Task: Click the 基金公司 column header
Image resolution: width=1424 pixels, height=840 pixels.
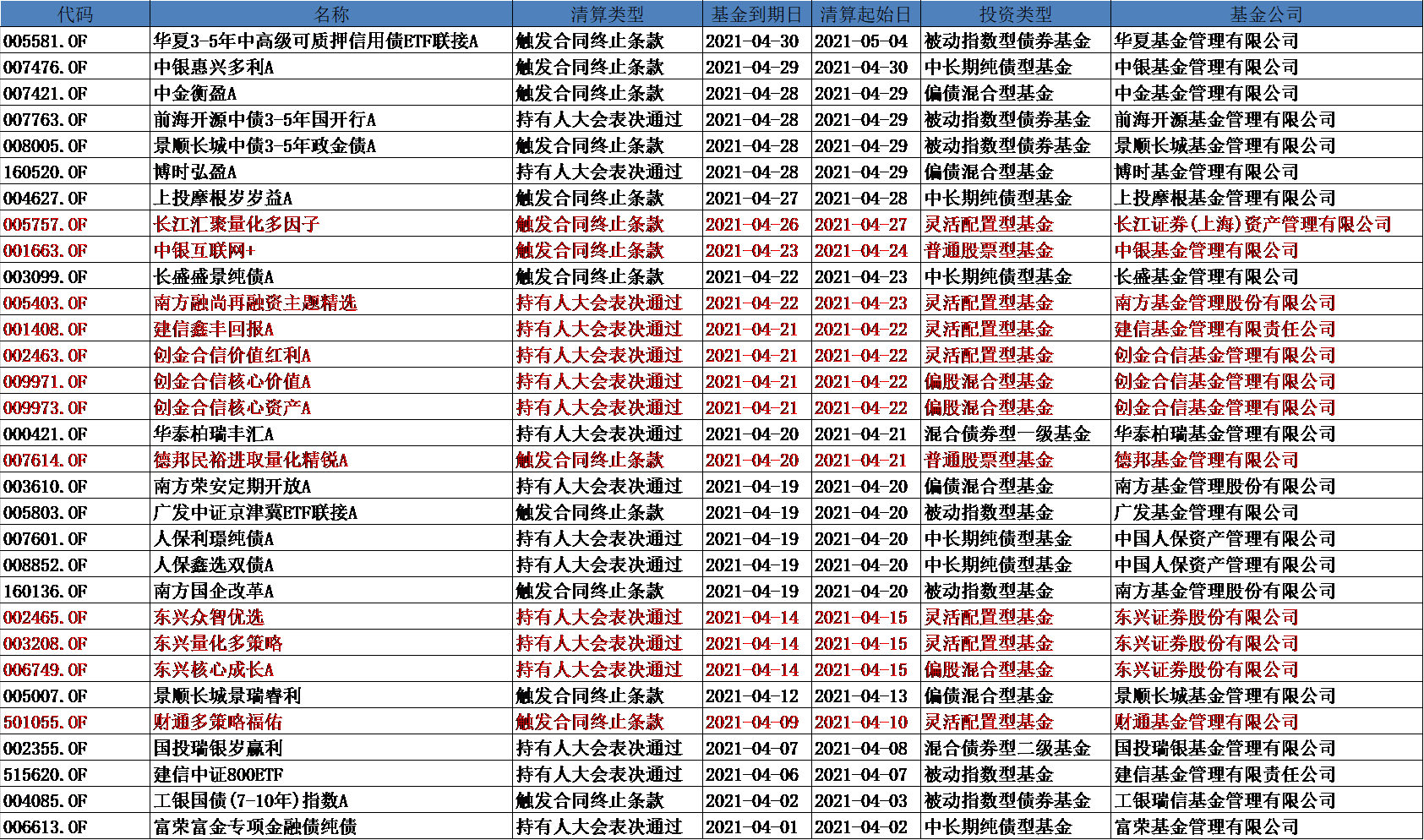Action: point(1266,14)
